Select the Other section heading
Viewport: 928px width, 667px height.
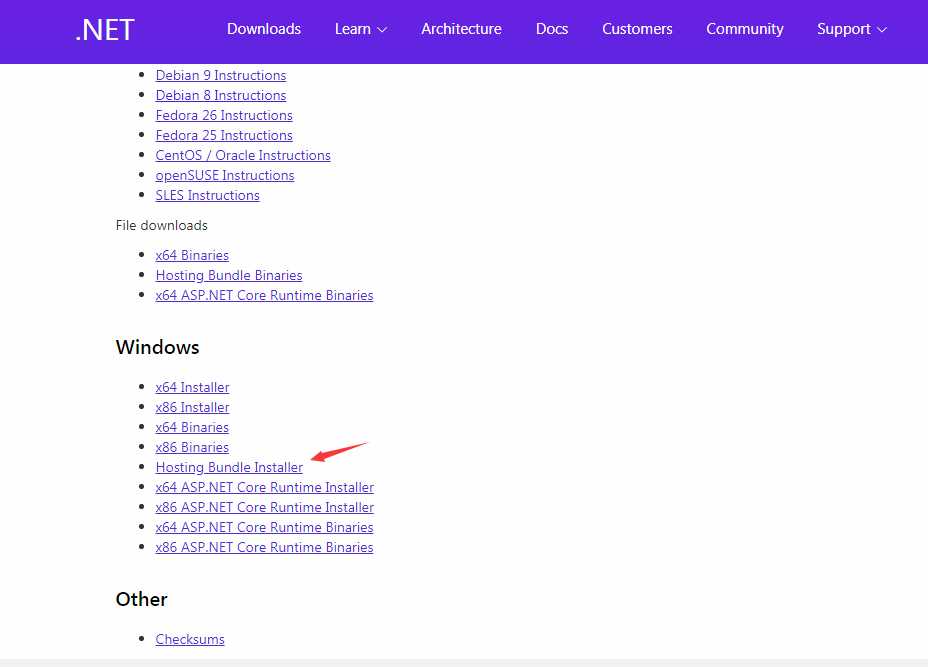141,600
